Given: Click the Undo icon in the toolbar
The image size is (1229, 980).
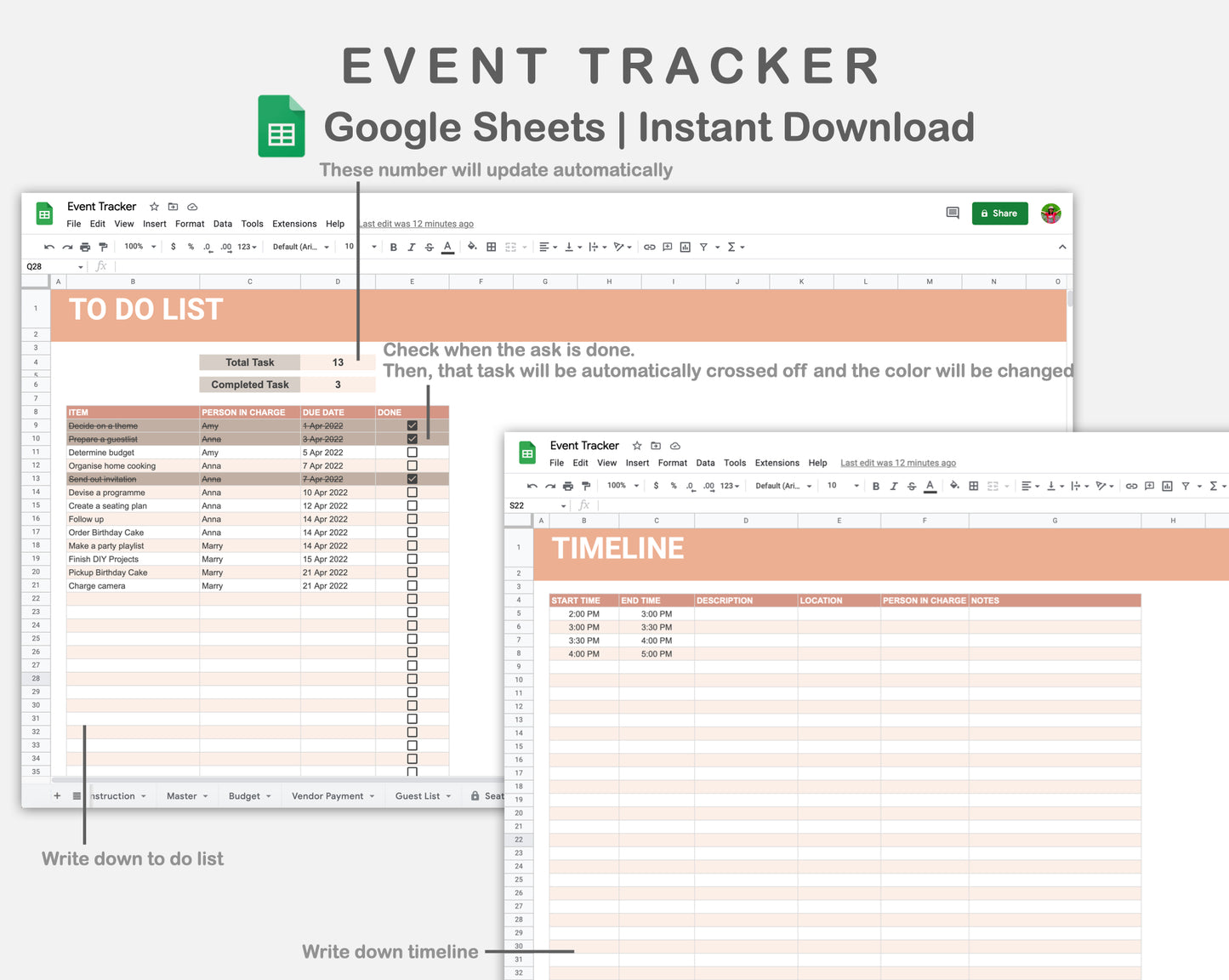Looking at the screenshot, I should [48, 247].
